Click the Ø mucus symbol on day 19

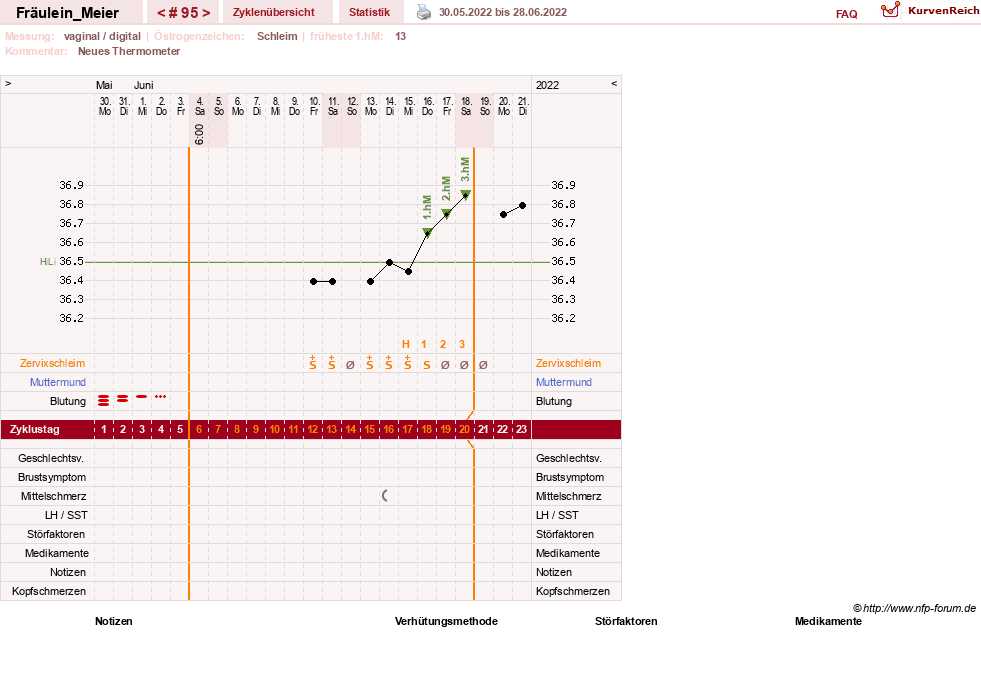(x=445, y=365)
